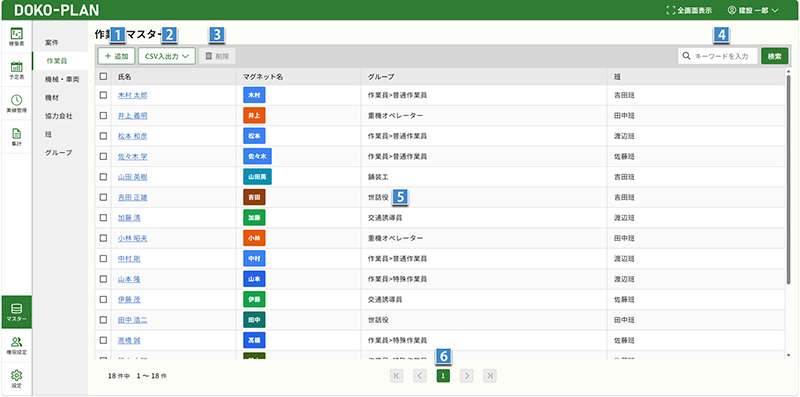The width and height of the screenshot is (800, 397).
Task: Open worker 山本 隆 link
Action: pyautogui.click(x=129, y=279)
